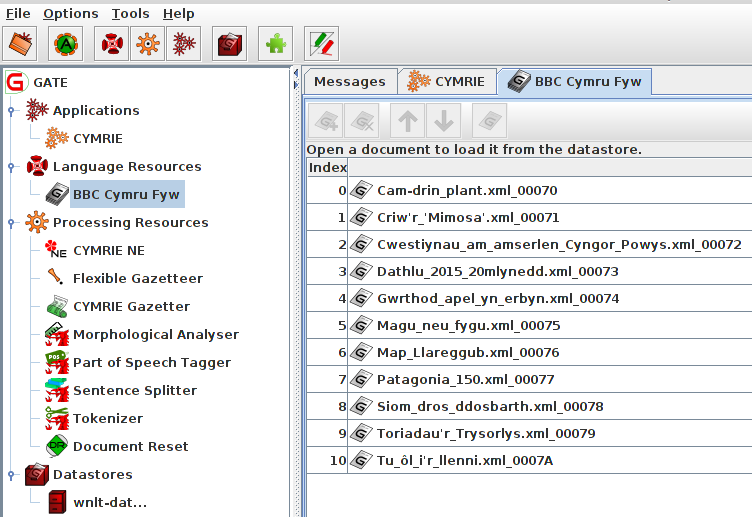Open the Tools menu
Viewport: 752px width, 517px height.
point(130,14)
